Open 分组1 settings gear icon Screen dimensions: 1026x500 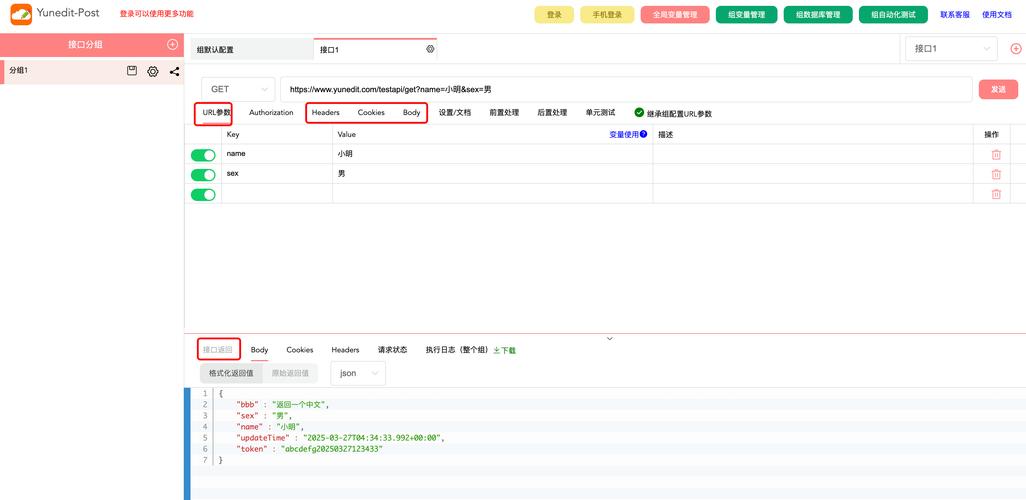(152, 71)
